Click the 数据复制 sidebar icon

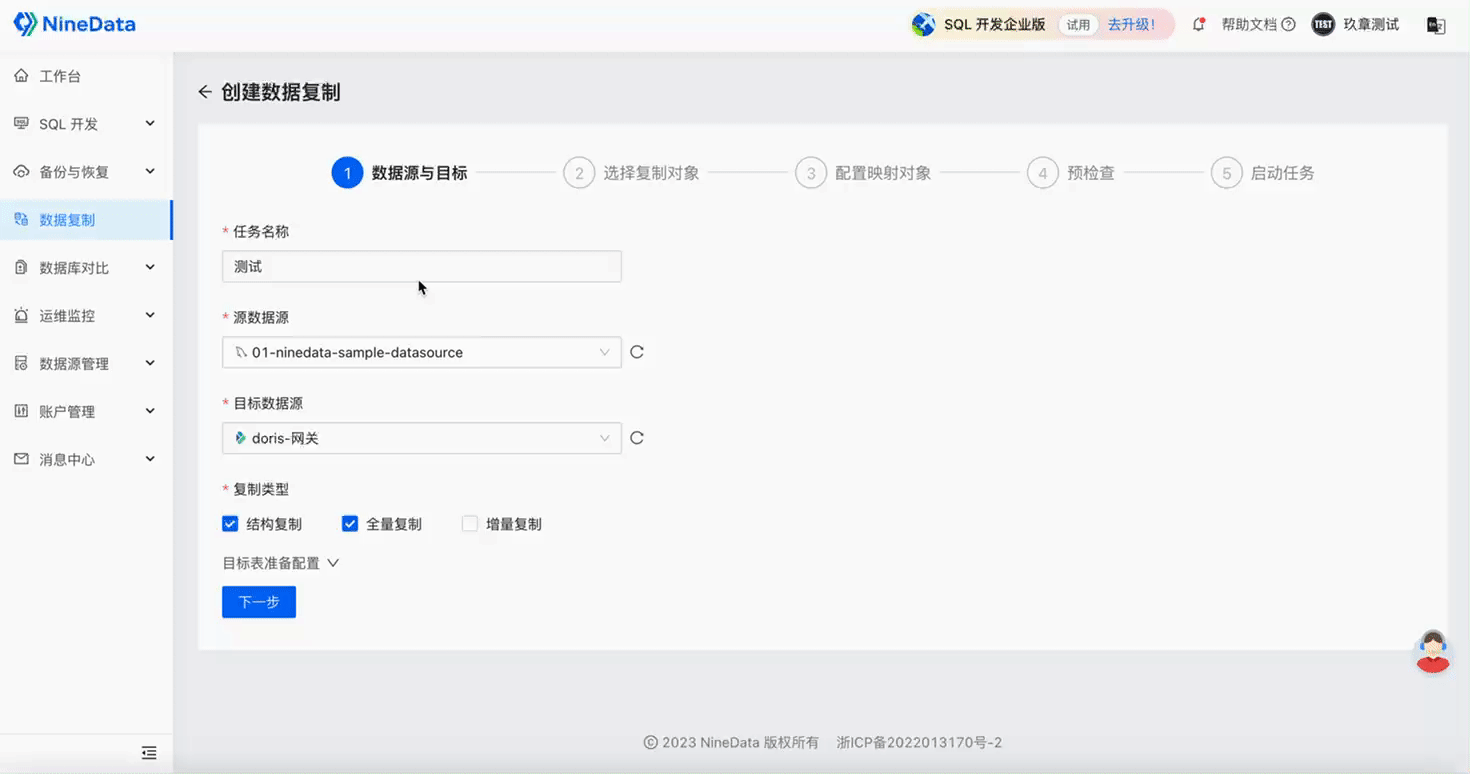22,219
